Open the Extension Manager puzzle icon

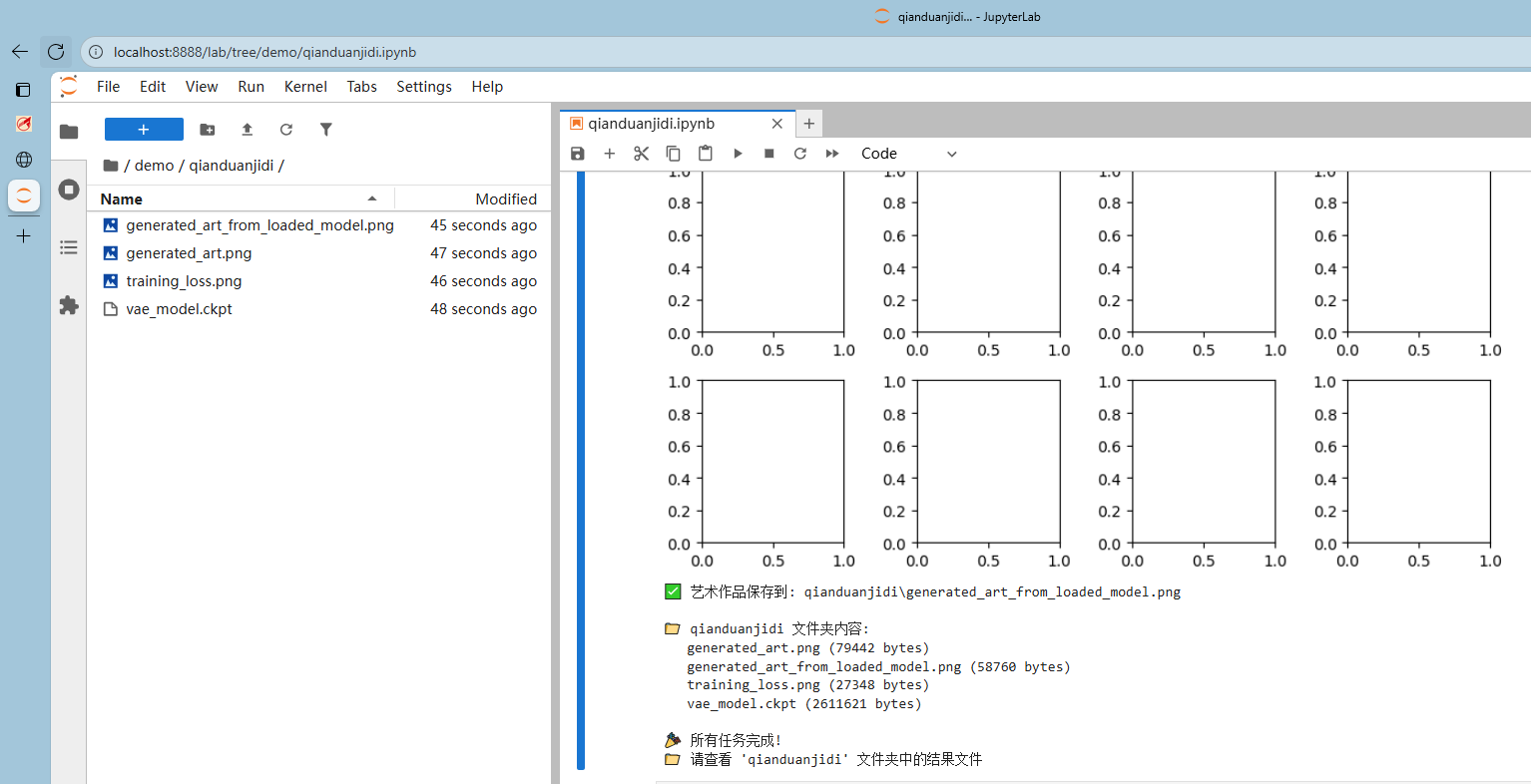click(69, 305)
